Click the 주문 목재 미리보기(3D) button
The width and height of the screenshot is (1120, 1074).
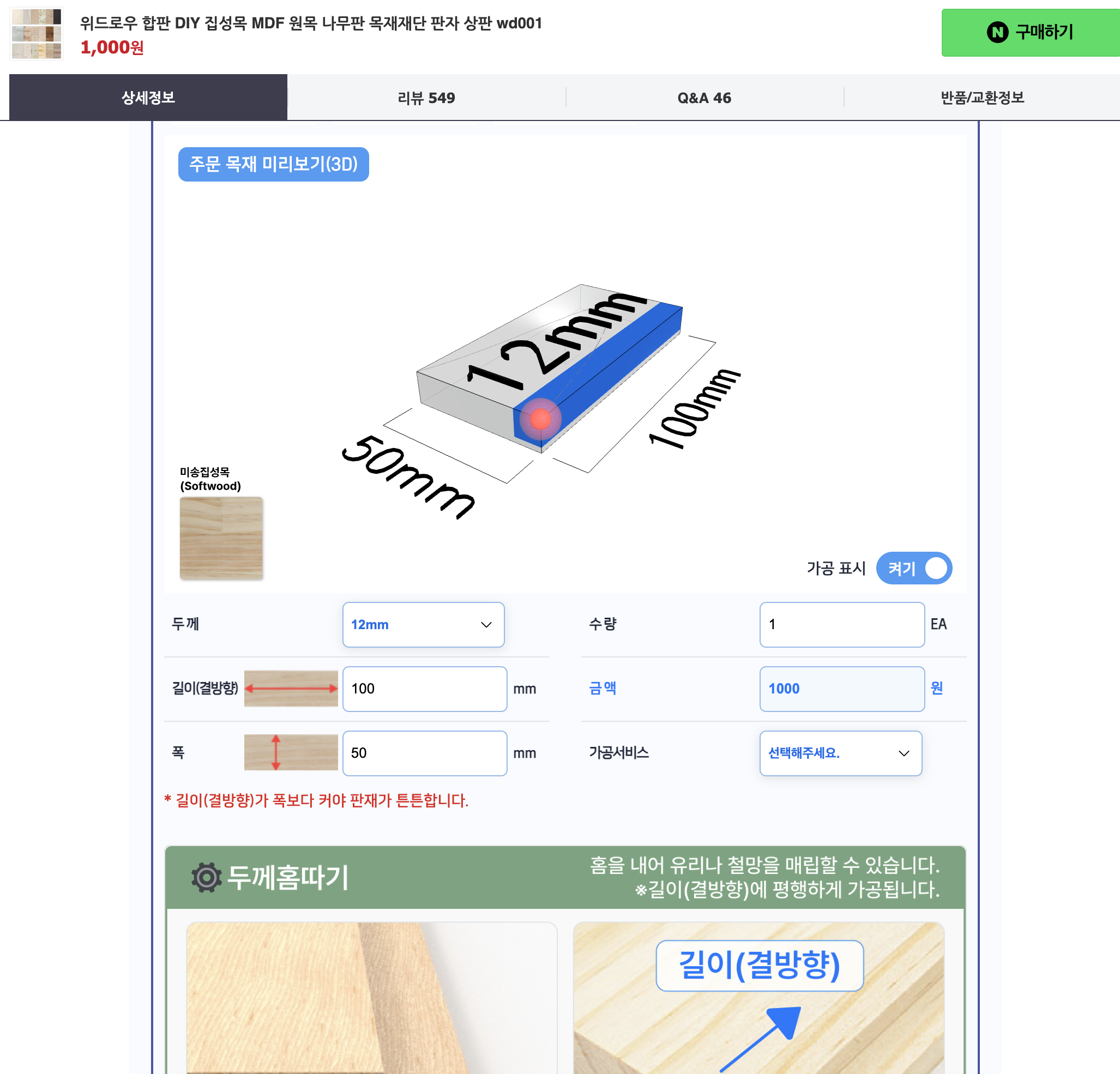273,164
